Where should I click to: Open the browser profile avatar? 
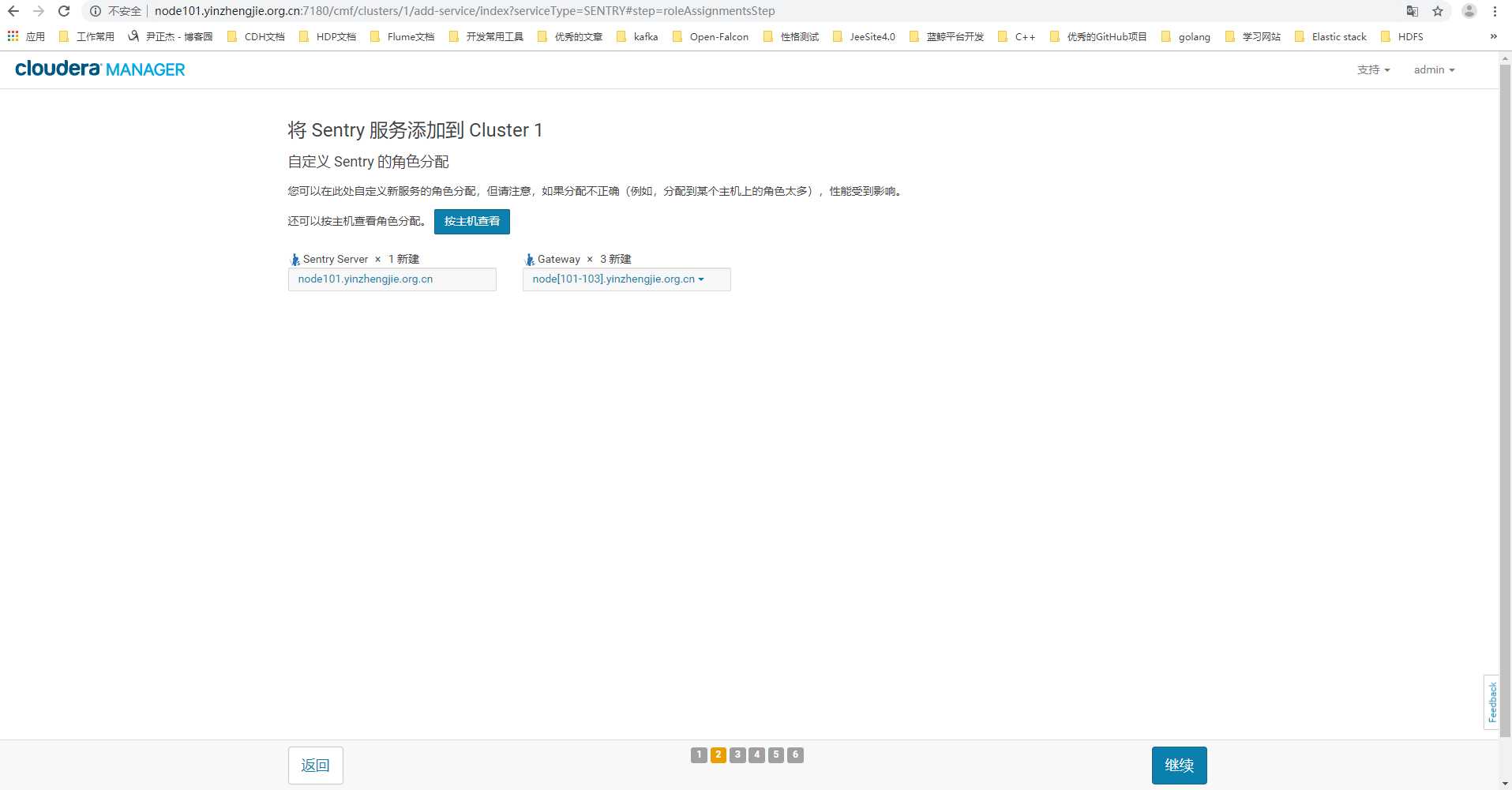(1469, 11)
